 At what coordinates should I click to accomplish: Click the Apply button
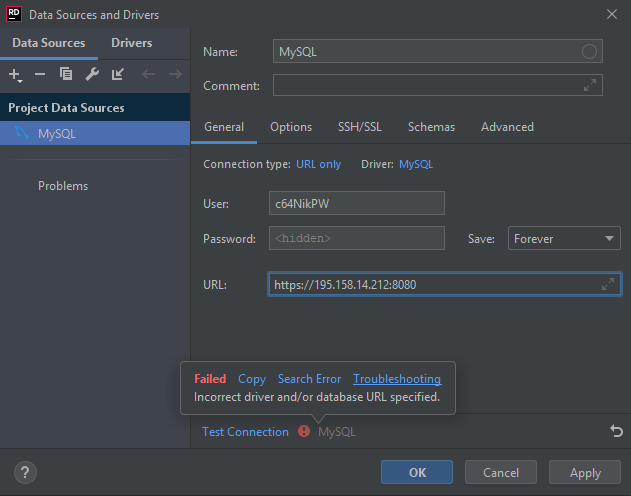pos(585,472)
